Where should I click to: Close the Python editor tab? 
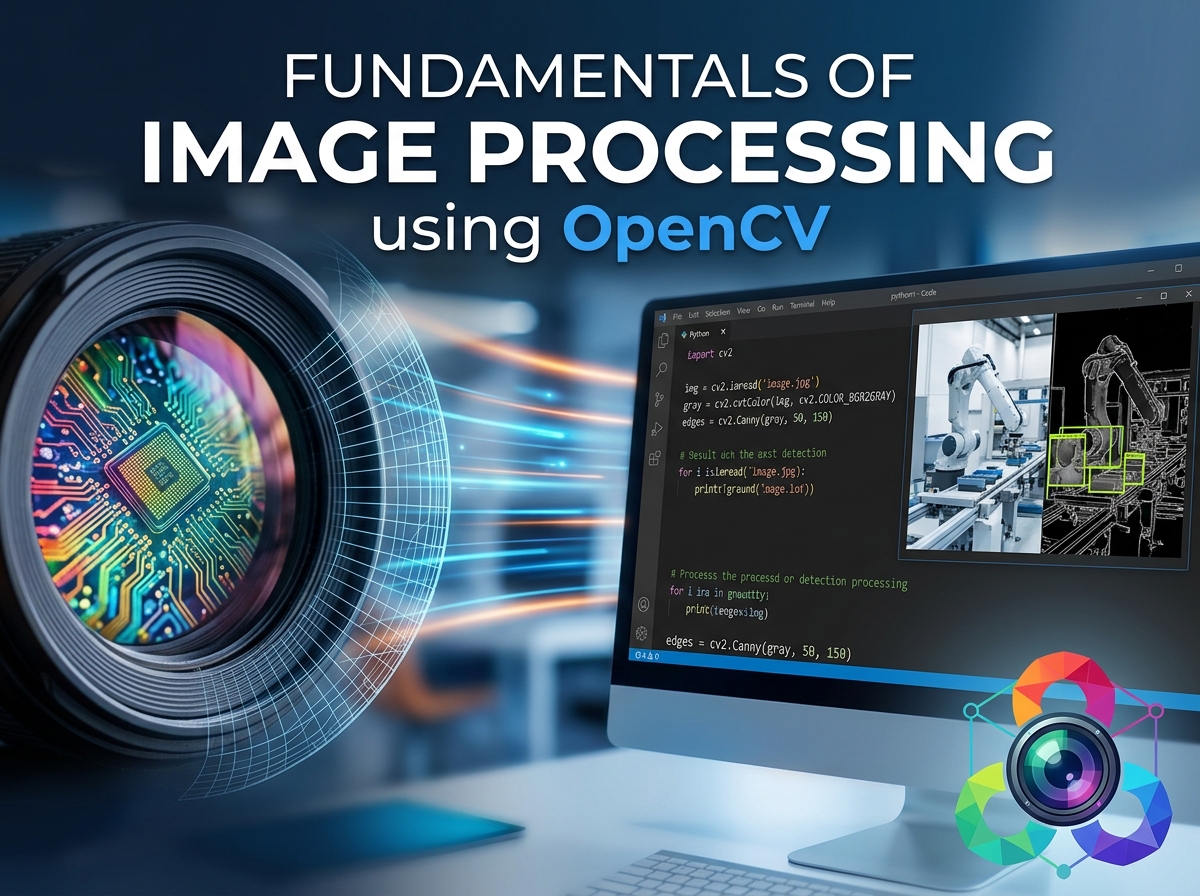pyautogui.click(x=723, y=331)
